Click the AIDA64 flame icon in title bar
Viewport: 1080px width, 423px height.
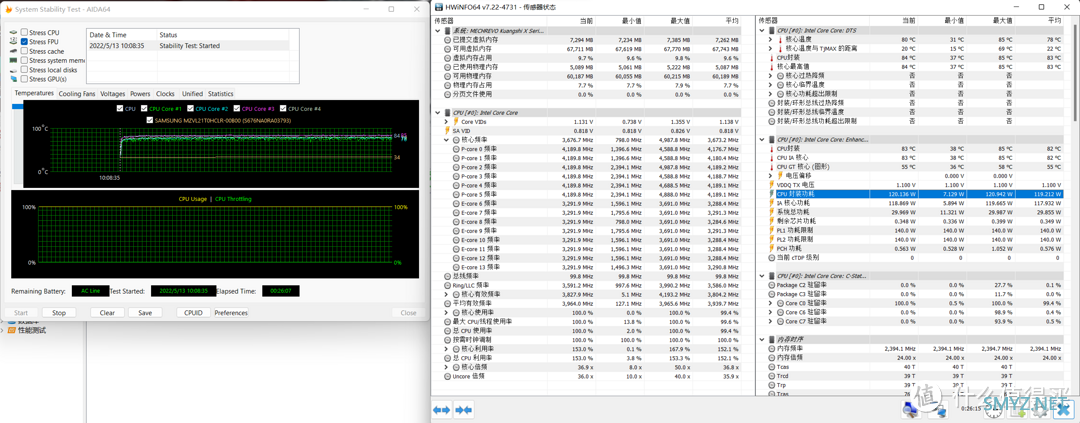coord(10,9)
